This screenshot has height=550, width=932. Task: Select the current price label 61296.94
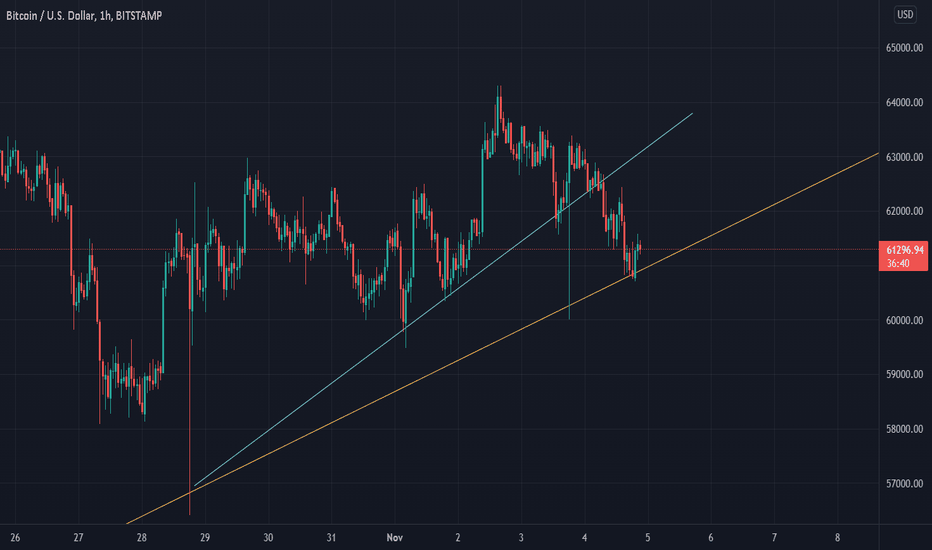click(904, 250)
